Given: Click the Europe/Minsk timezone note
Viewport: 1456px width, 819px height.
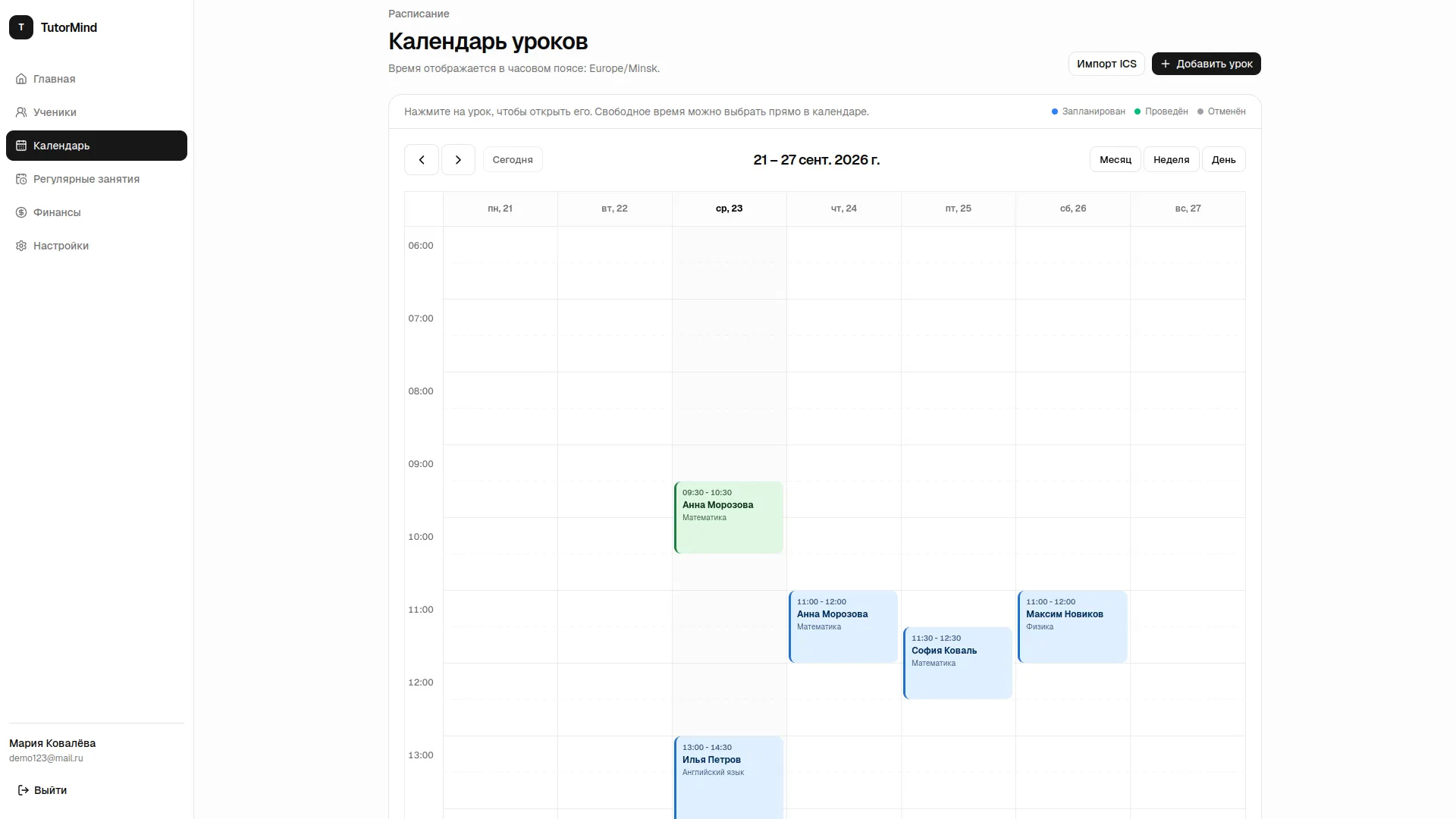Looking at the screenshot, I should click(524, 68).
